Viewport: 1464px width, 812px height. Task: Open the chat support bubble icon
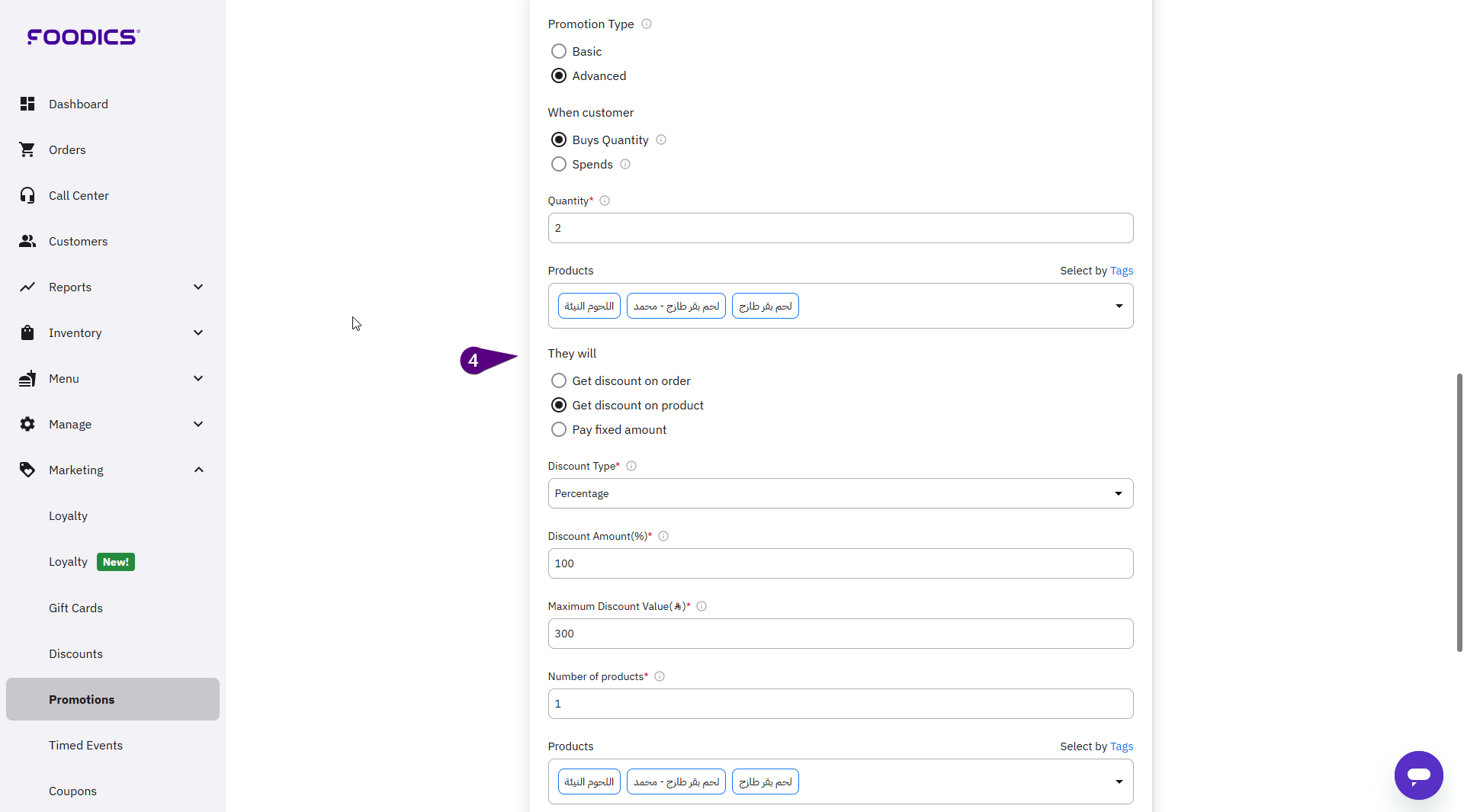[x=1418, y=775]
